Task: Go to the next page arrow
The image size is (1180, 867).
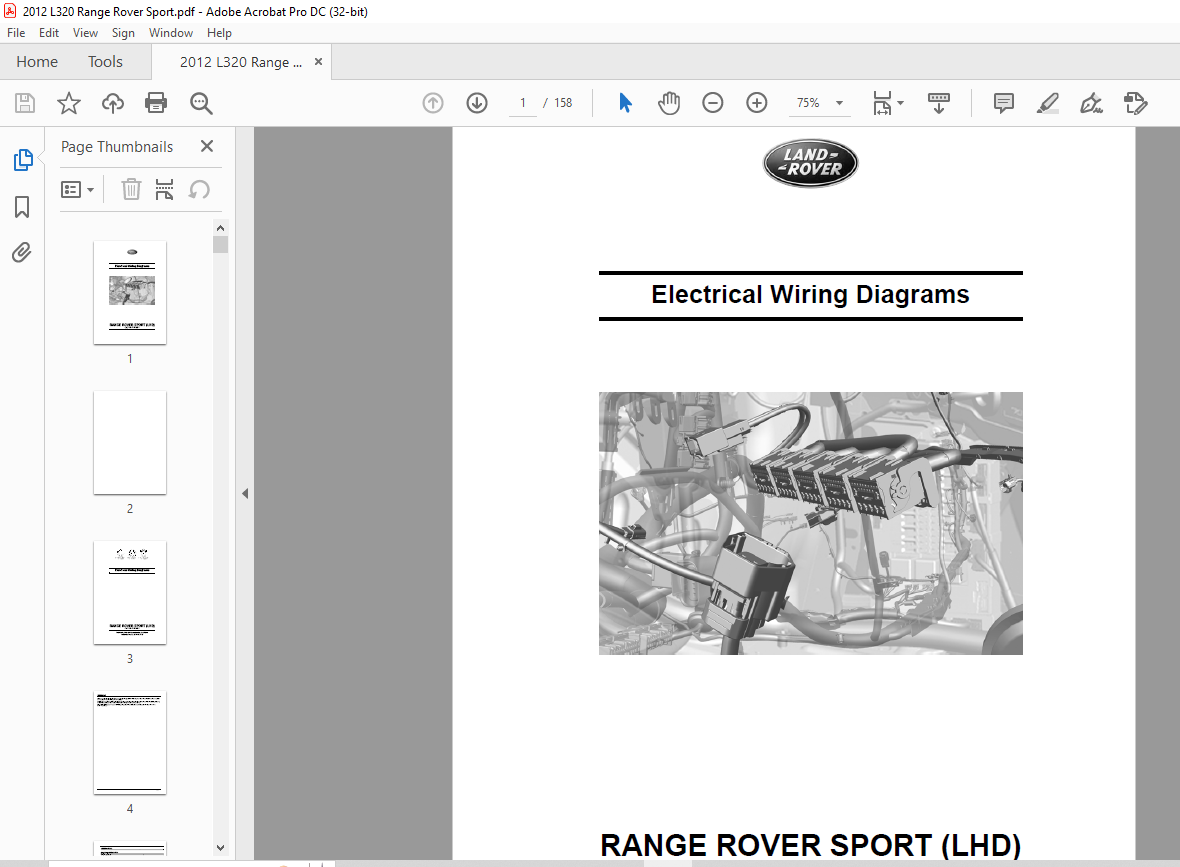Action: coord(477,103)
